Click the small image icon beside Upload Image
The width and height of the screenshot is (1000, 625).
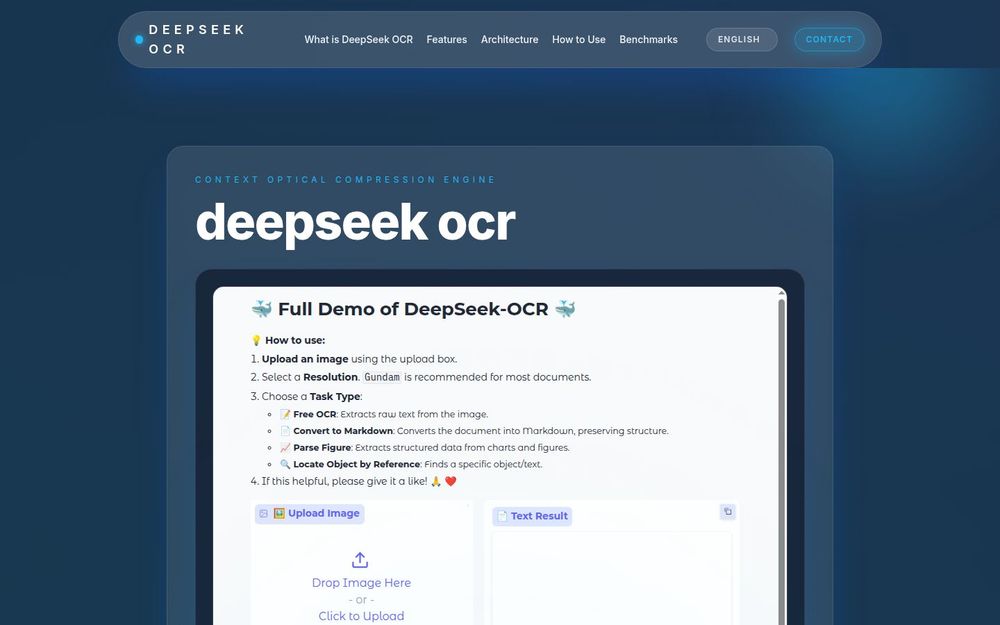coord(263,513)
